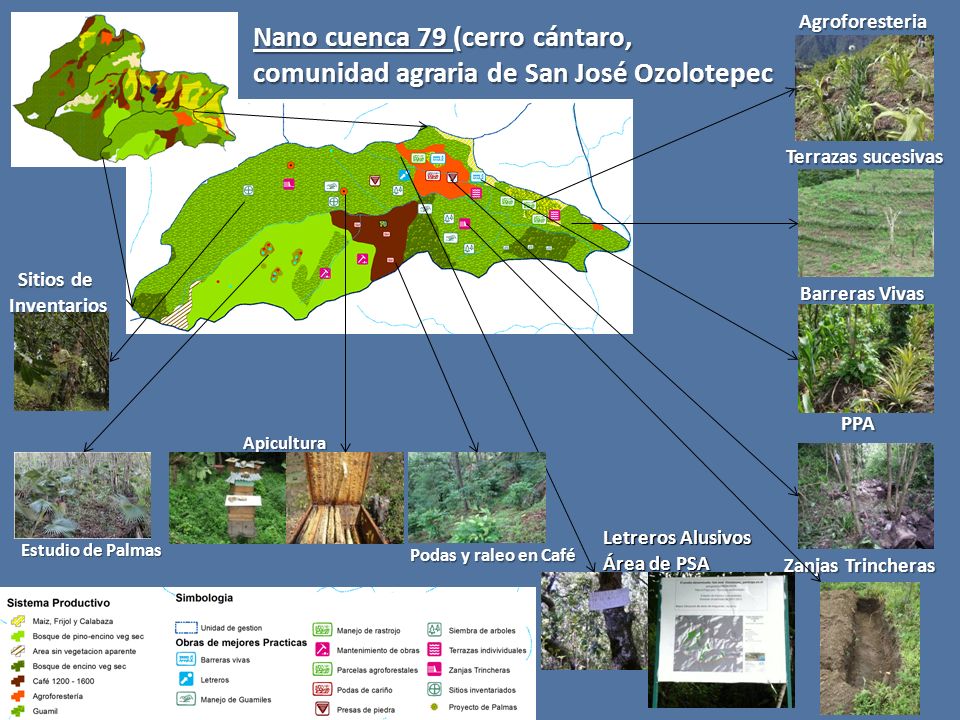Screen dimensions: 960x720
Task: Click the 'Podas y raleo en Café' caption
Action: tap(492, 555)
